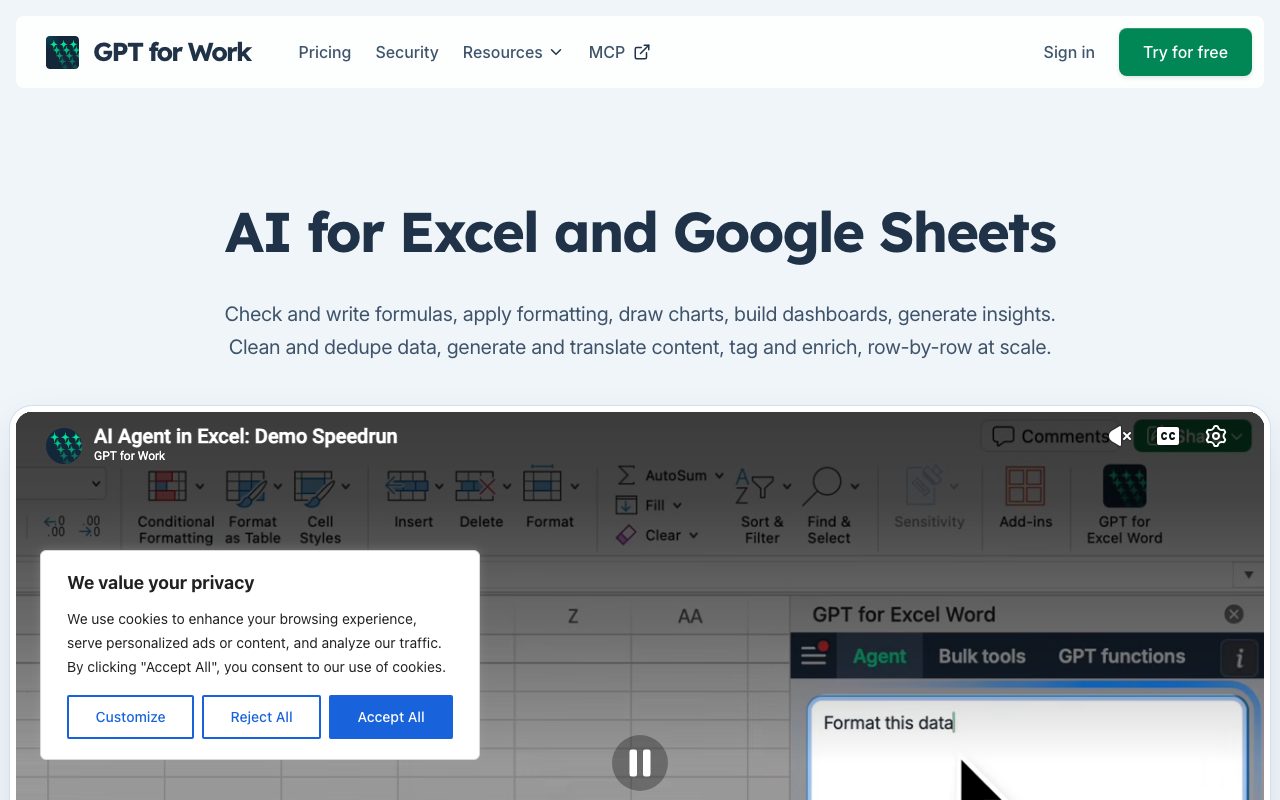1280x800 pixels.
Task: Click the Sign in link
Action: 1069,52
